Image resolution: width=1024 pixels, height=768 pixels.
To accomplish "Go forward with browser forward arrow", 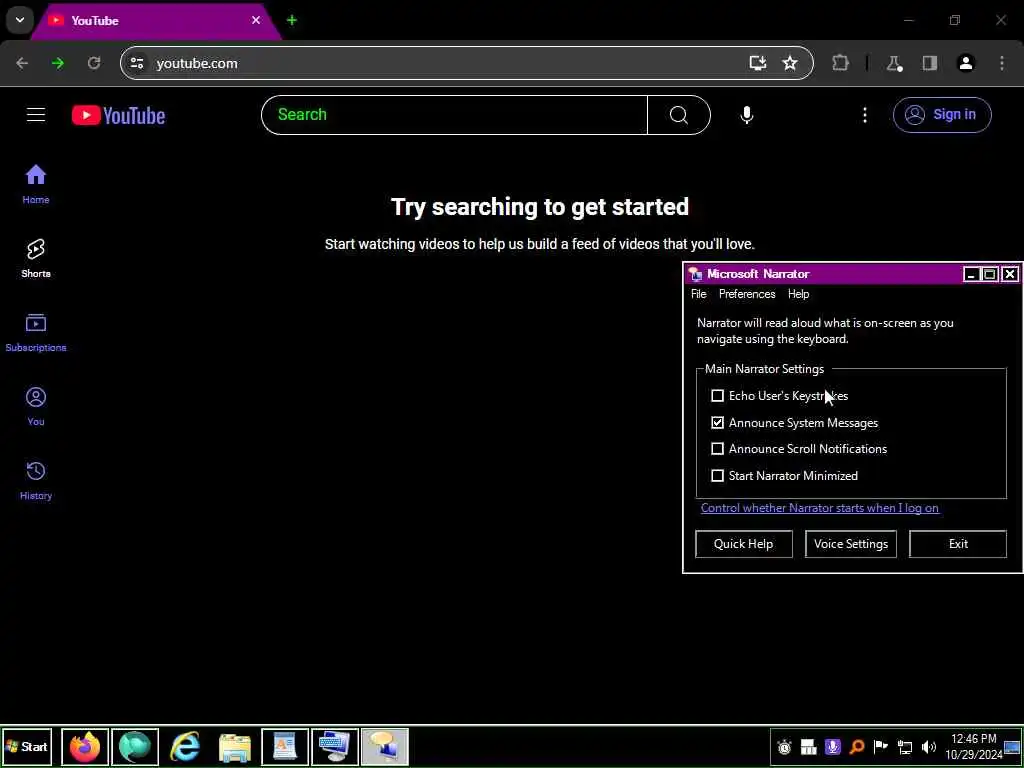I will coord(58,63).
